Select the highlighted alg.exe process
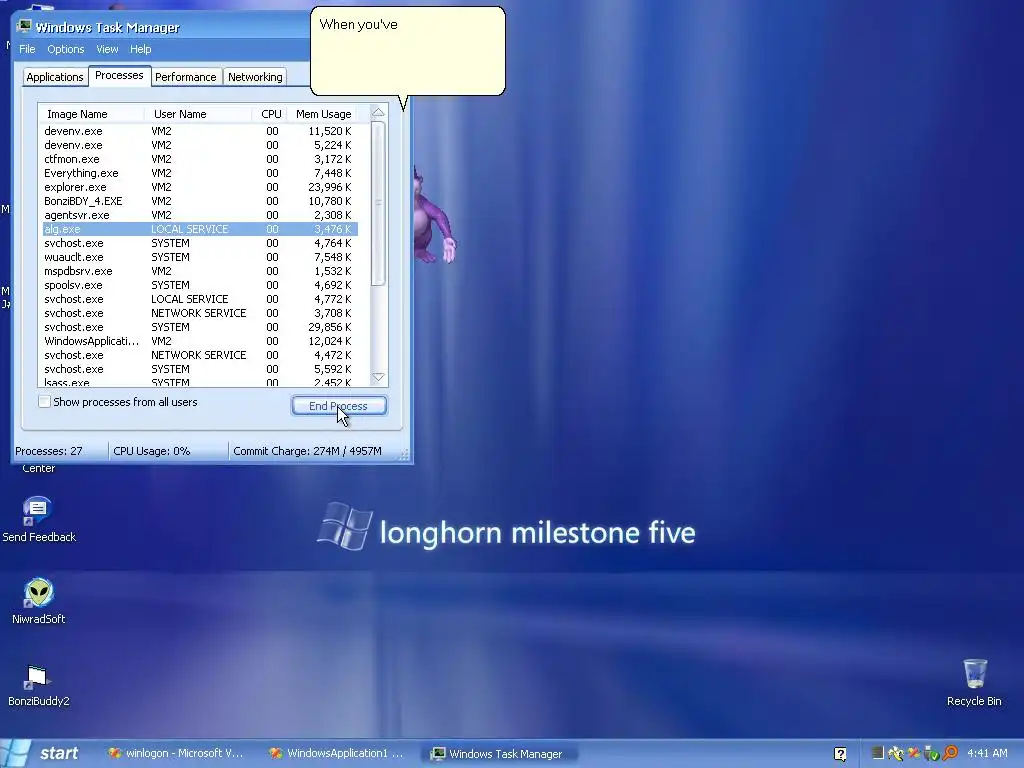The width and height of the screenshot is (1024, 768). pos(200,229)
